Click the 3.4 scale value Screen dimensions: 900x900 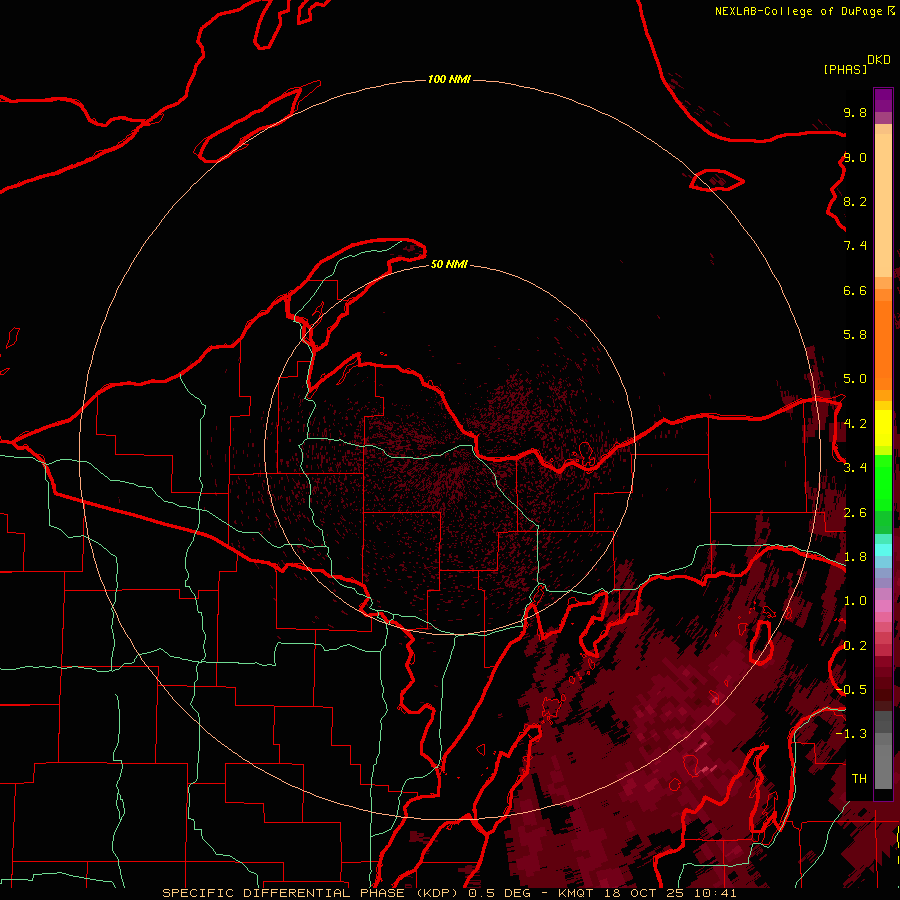click(855, 468)
